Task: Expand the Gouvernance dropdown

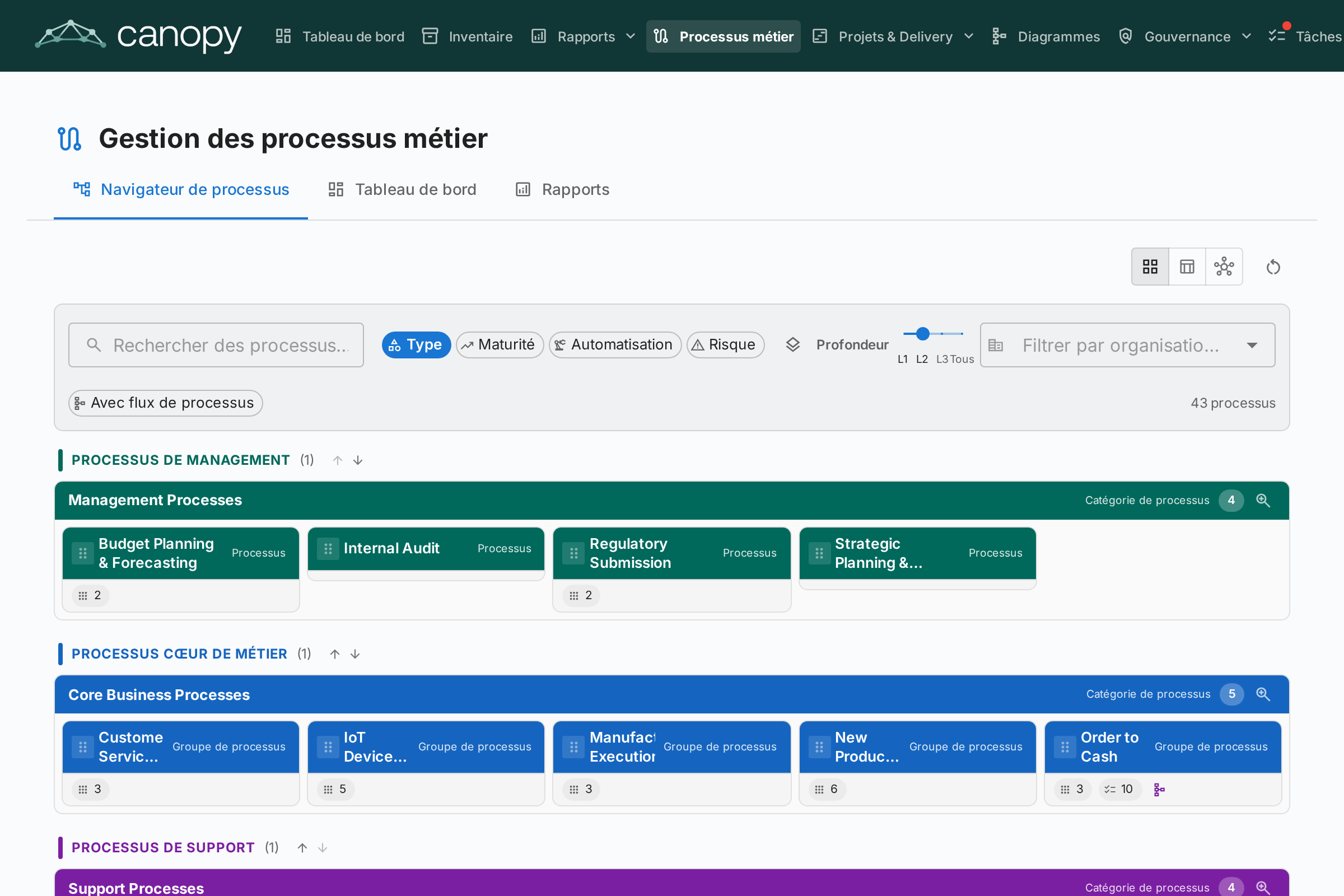Action: click(x=1247, y=36)
